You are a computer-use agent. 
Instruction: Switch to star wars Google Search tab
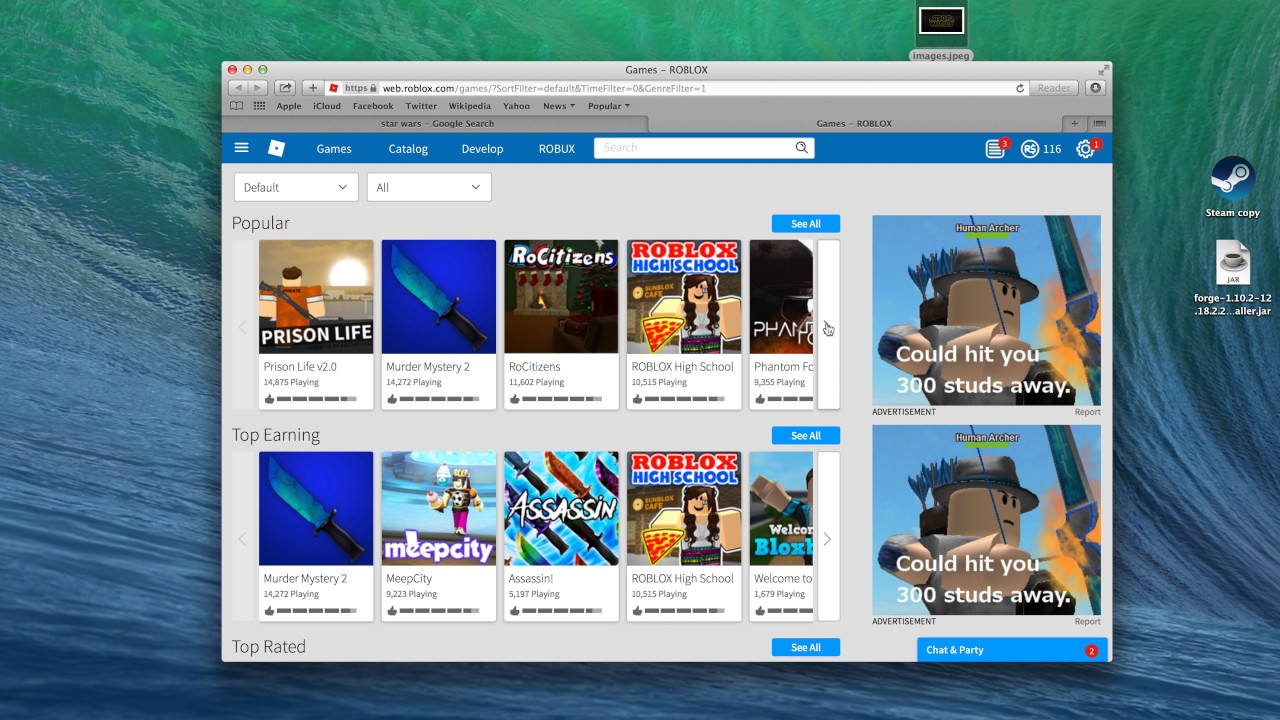(435, 124)
